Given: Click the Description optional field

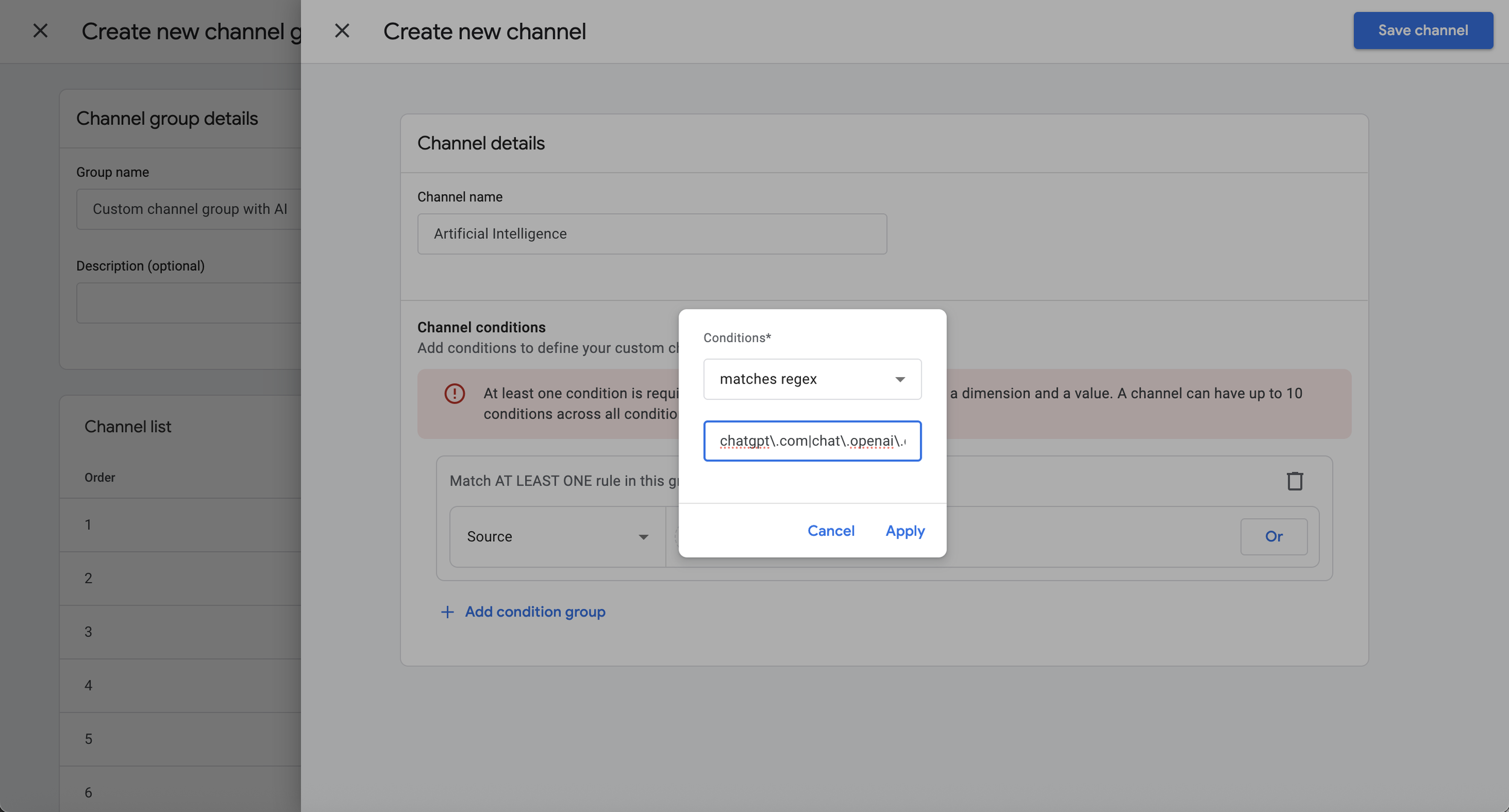Looking at the screenshot, I should pyautogui.click(x=188, y=303).
